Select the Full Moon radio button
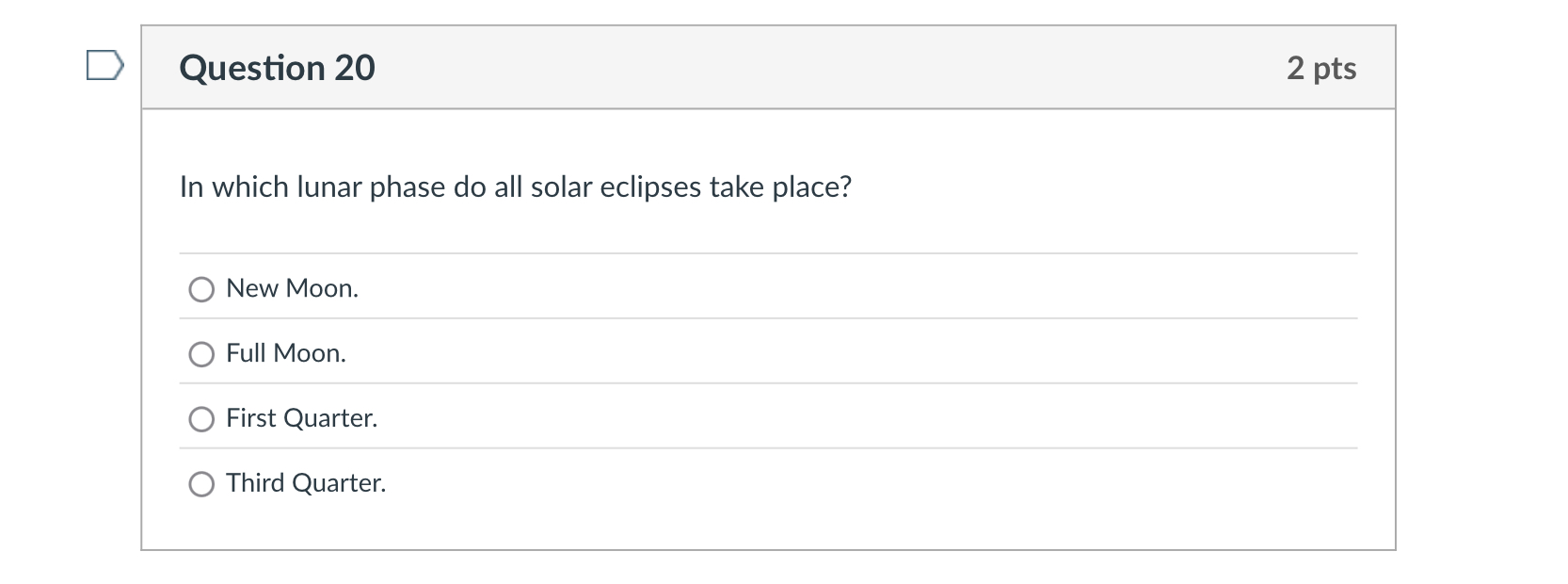Viewport: 1568px width, 584px height. coord(200,354)
